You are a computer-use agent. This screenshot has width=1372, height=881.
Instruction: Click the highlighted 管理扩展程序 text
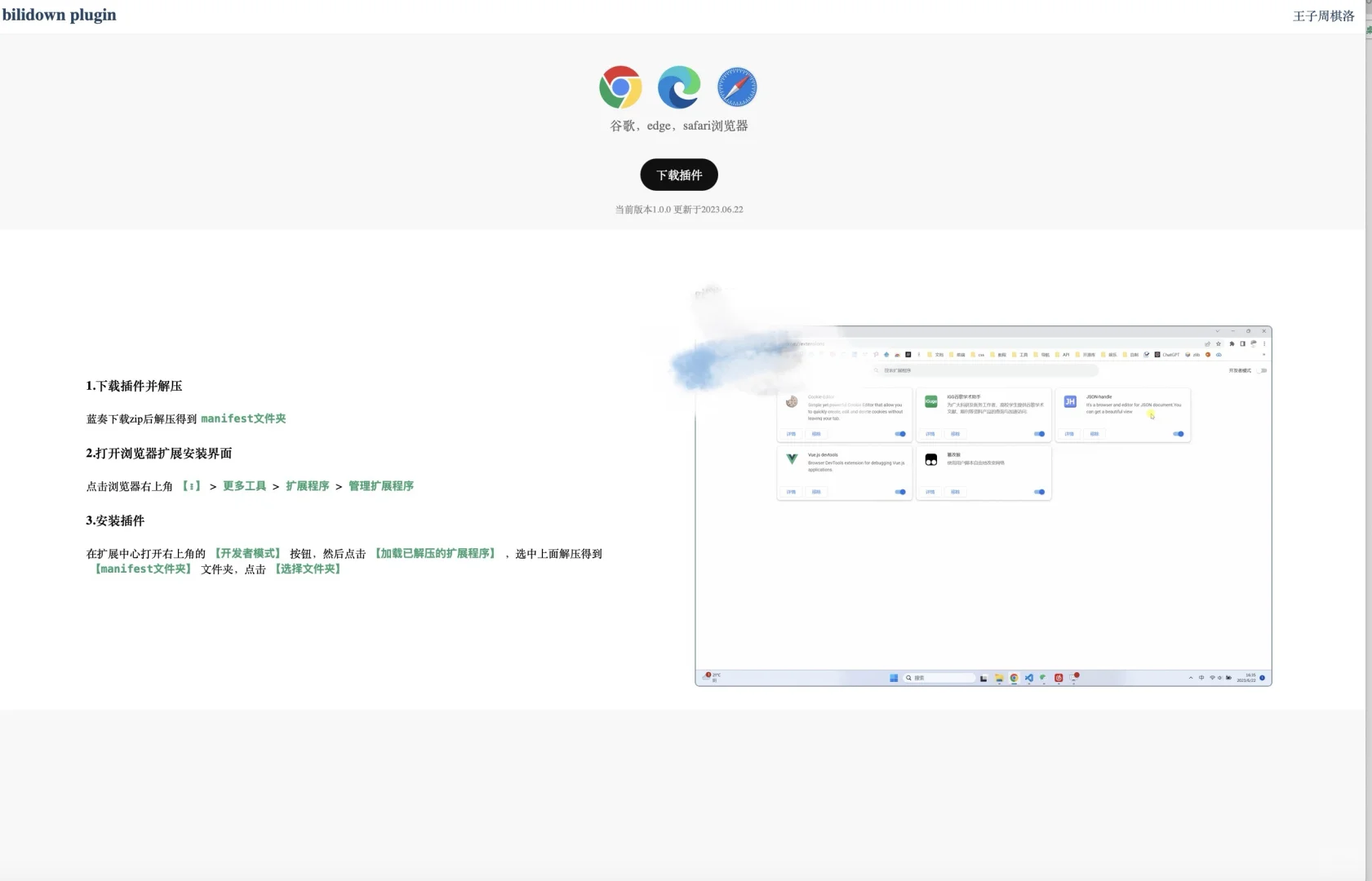point(381,486)
